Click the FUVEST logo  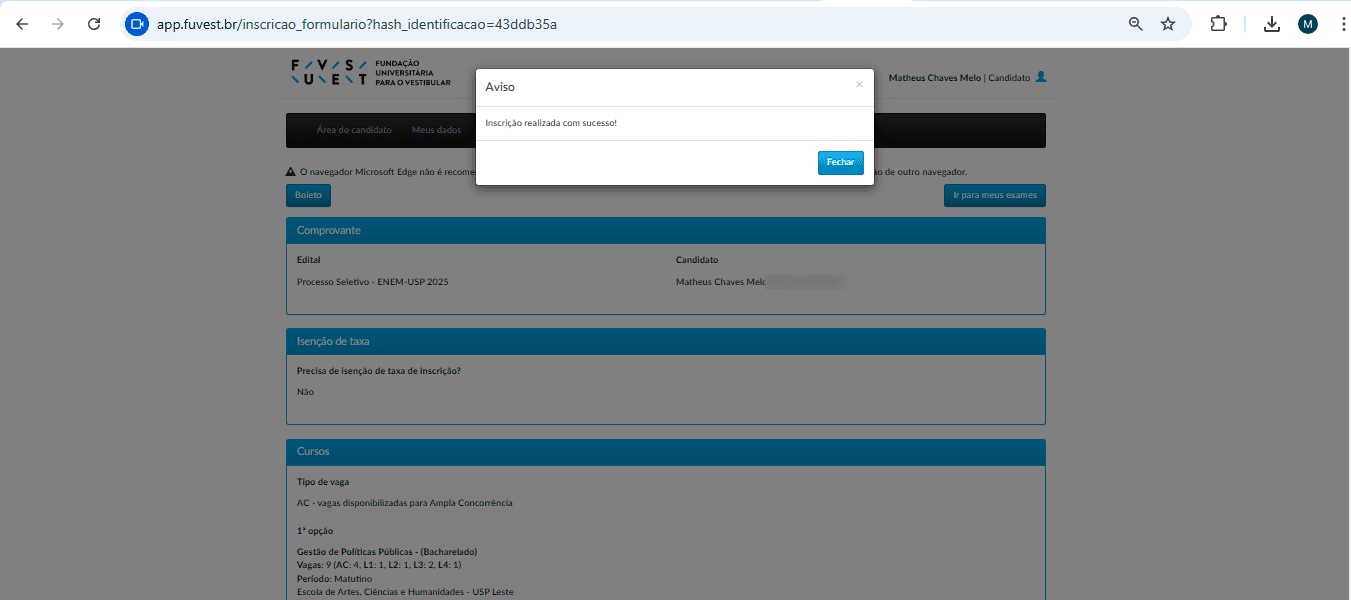click(371, 73)
